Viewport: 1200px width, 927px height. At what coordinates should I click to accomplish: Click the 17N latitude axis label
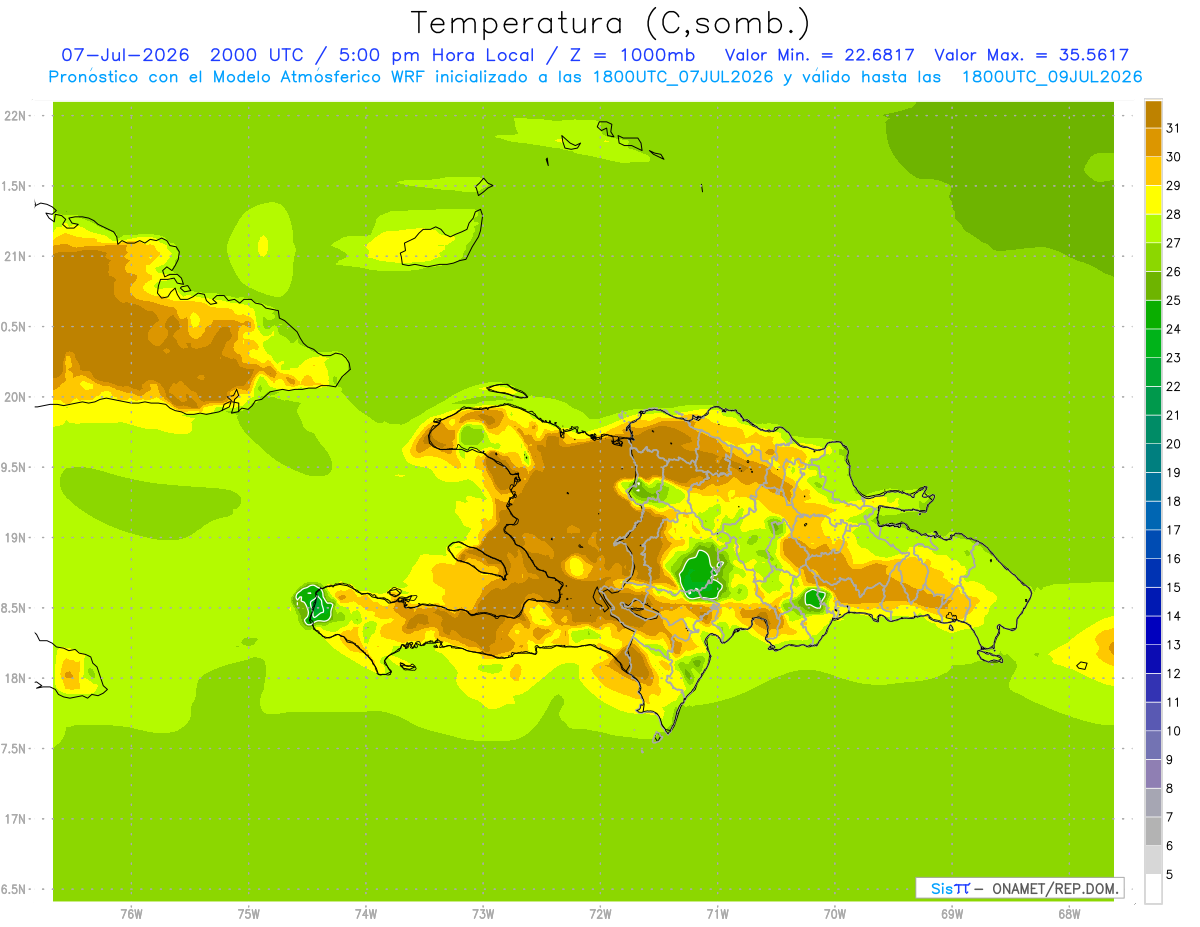point(15,819)
